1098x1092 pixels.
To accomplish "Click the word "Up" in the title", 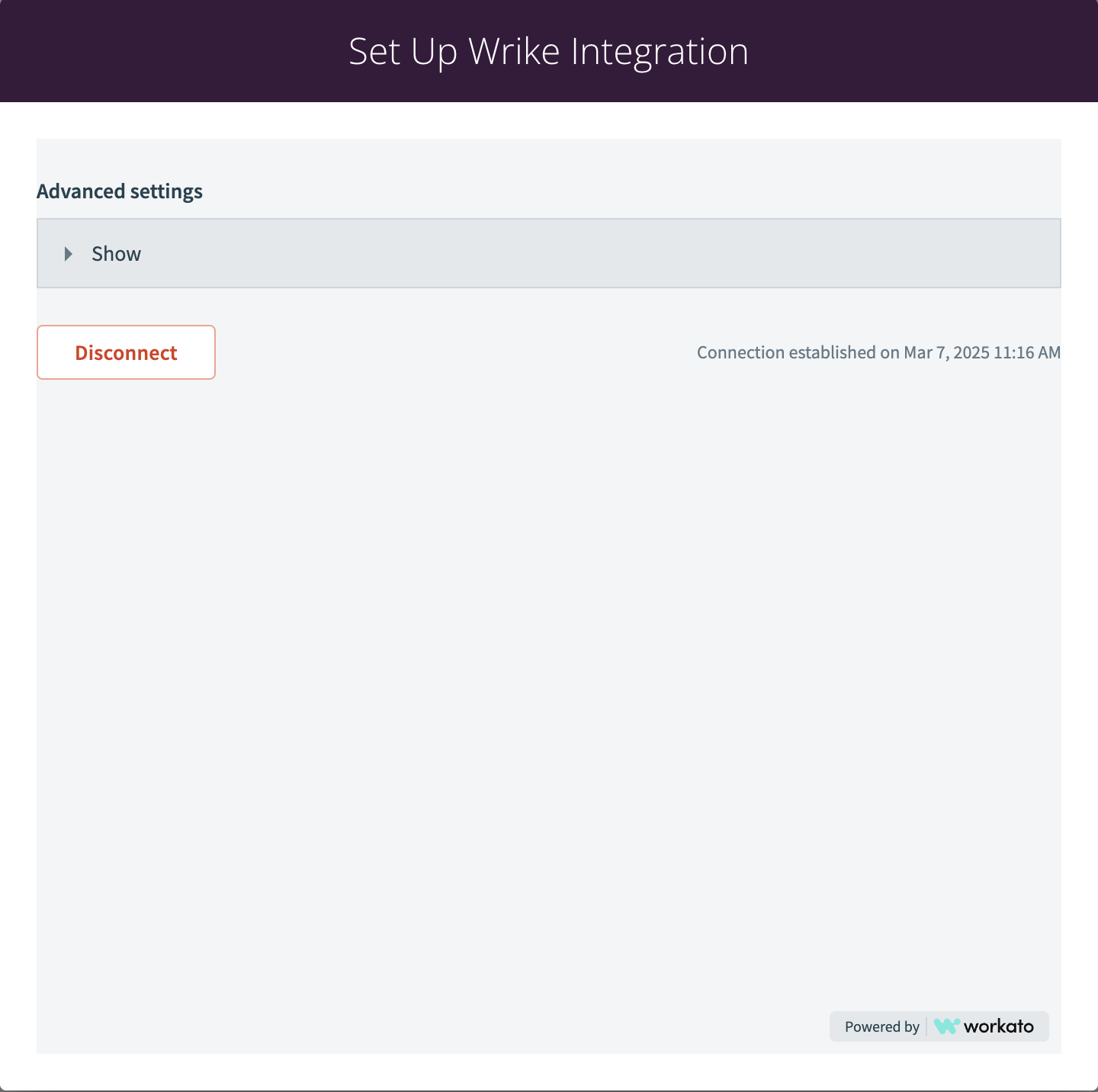I will point(434,53).
